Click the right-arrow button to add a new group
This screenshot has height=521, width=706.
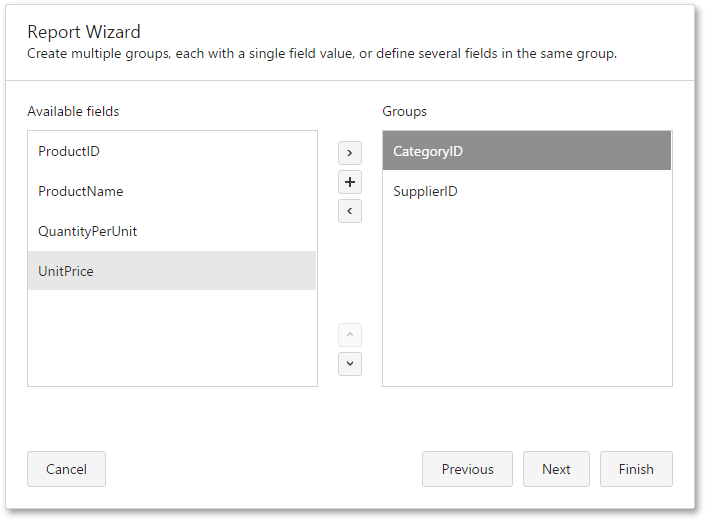pos(350,153)
